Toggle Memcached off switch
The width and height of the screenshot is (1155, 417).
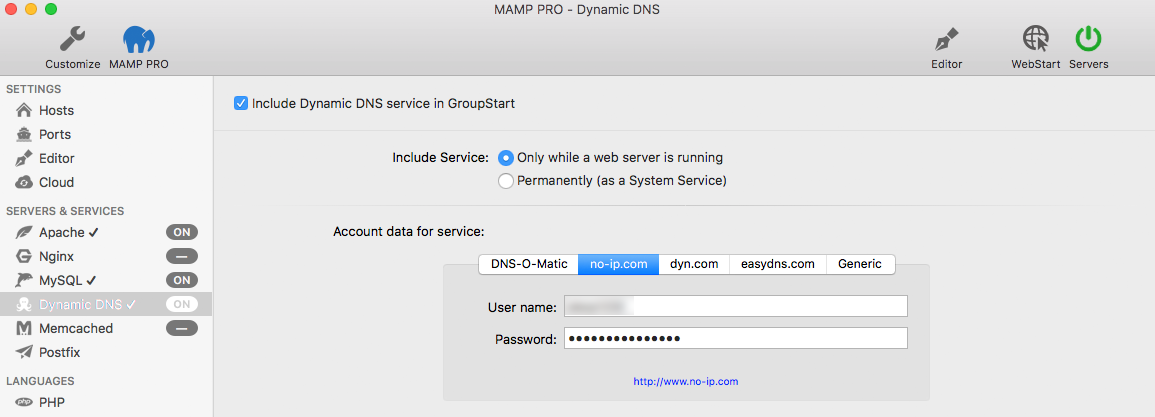pos(182,328)
